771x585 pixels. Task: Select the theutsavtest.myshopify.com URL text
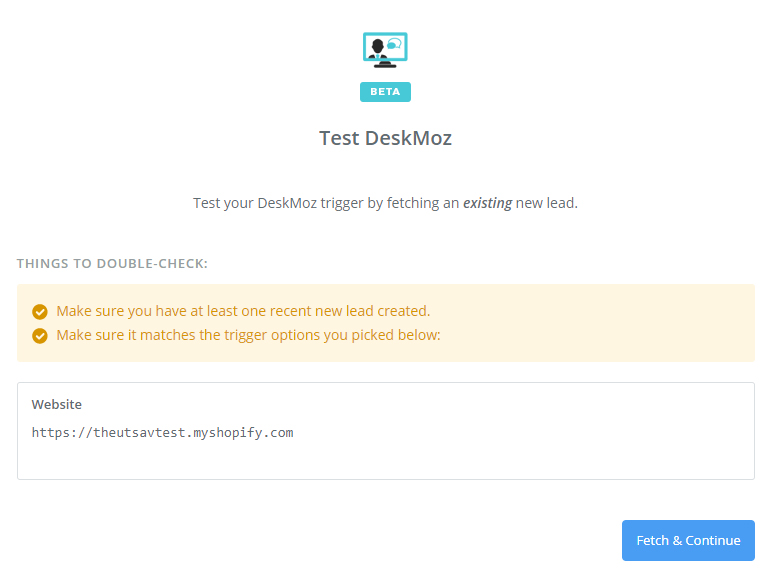[162, 433]
